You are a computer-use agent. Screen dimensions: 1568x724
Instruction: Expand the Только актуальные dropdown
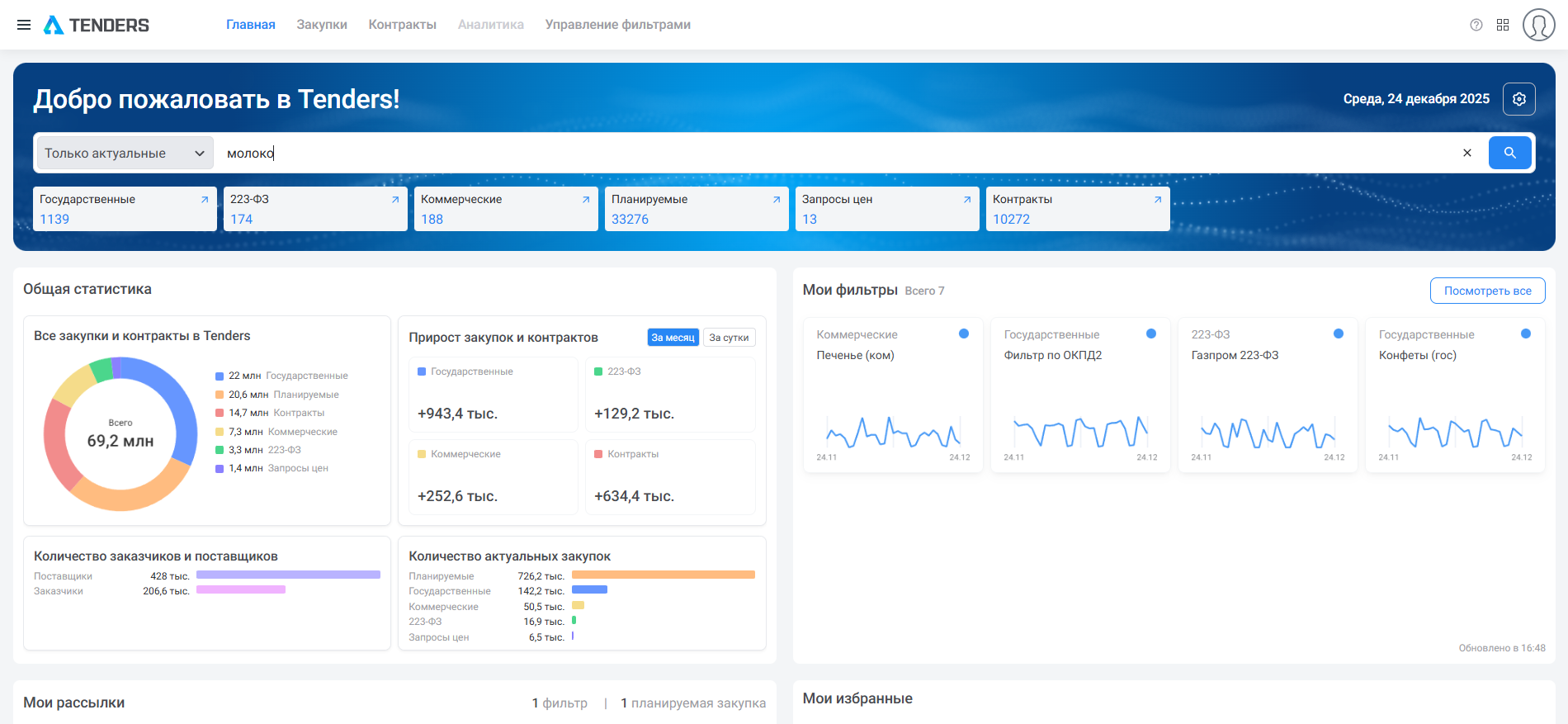click(x=125, y=154)
